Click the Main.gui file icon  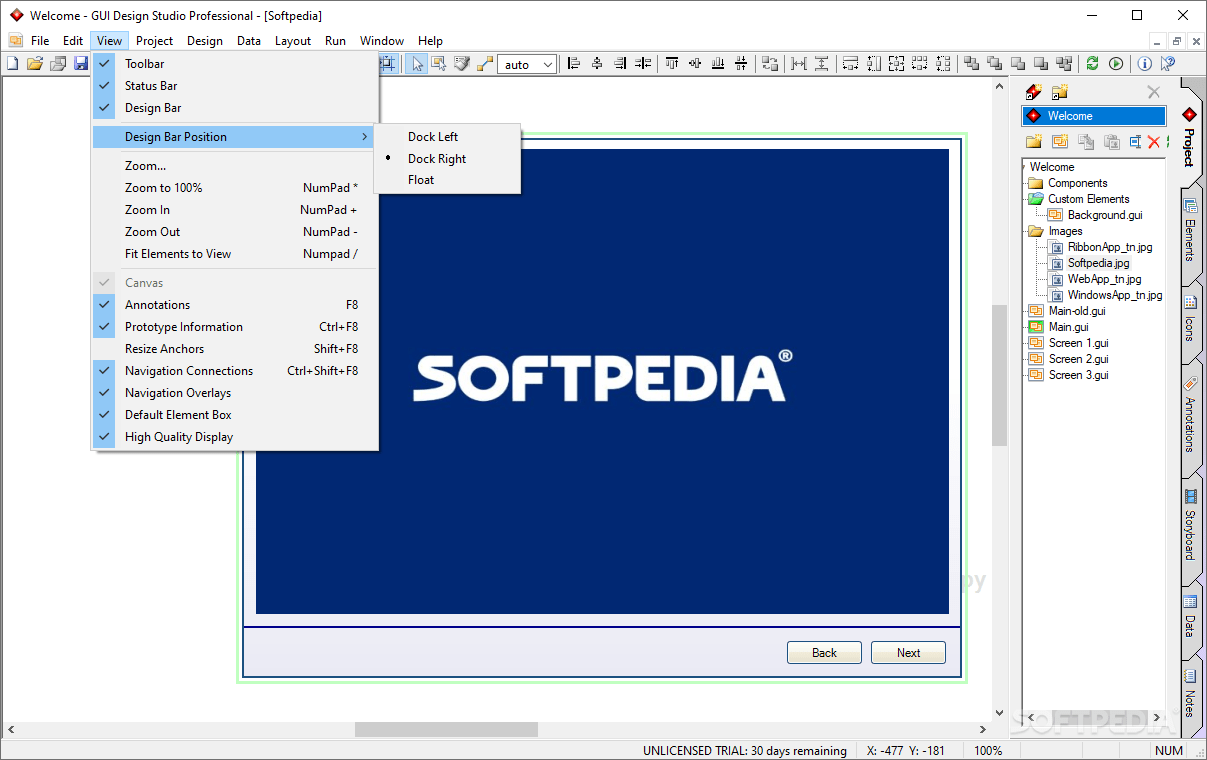1036,327
